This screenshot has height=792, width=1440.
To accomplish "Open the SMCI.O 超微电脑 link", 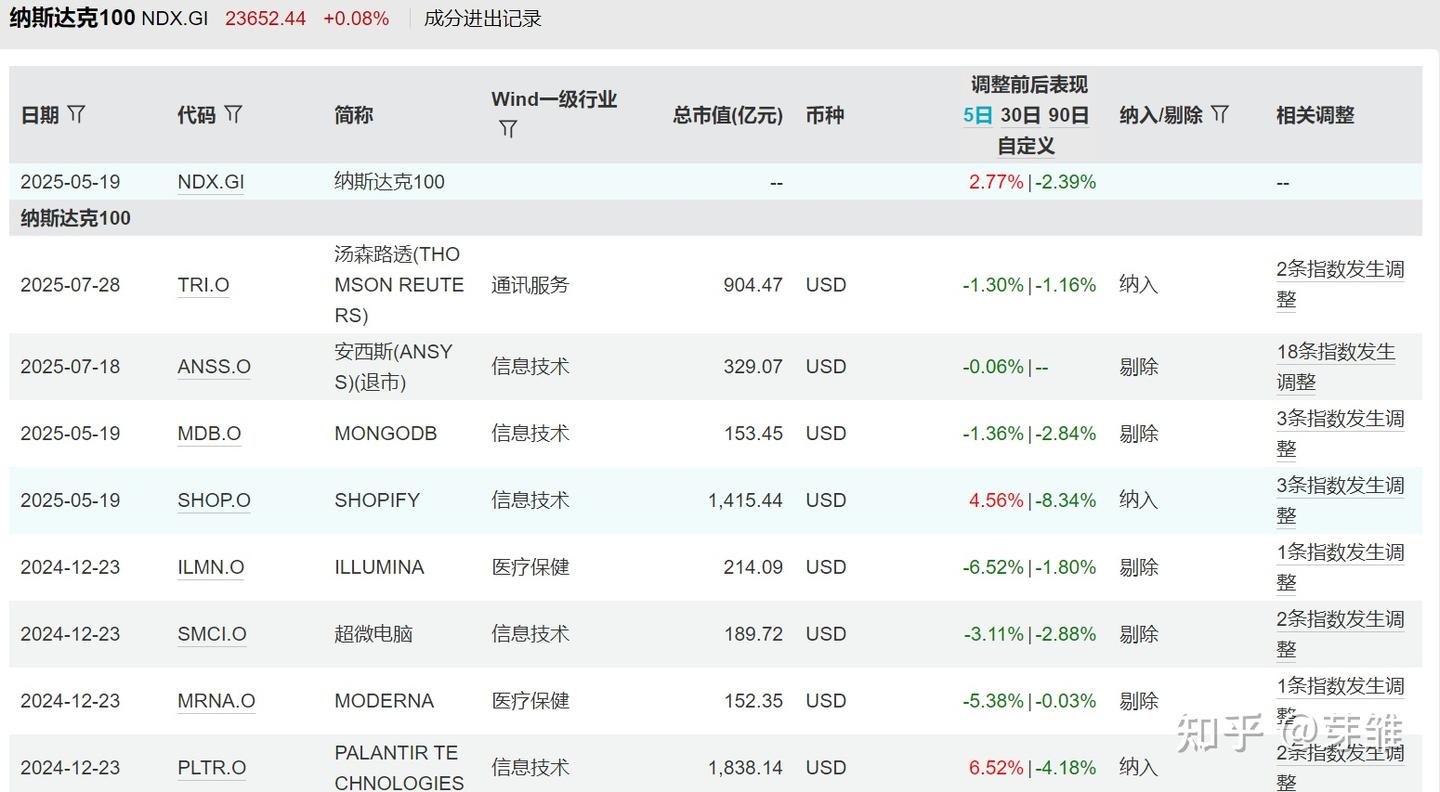I will coord(212,634).
